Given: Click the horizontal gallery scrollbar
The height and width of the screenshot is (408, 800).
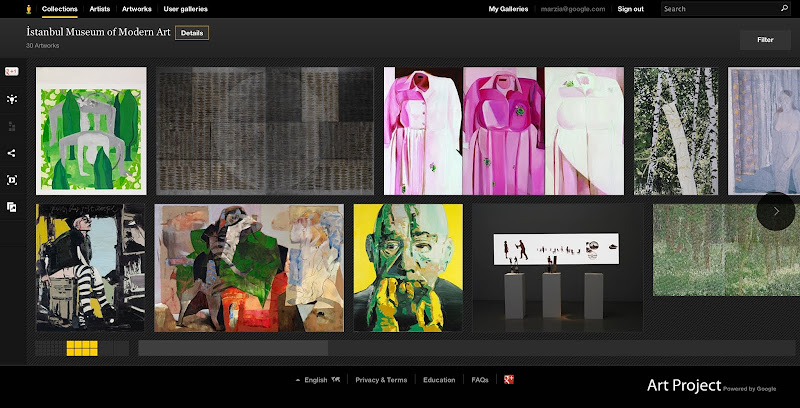Looking at the screenshot, I should [233, 348].
